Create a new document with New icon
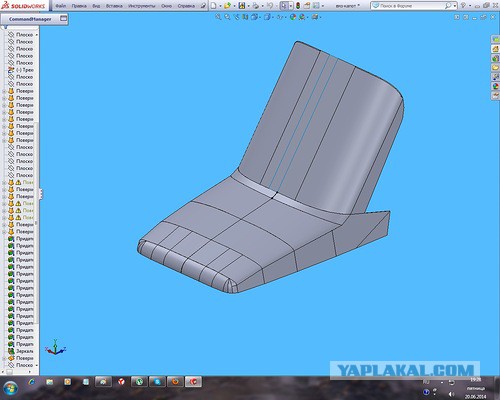 point(214,6)
